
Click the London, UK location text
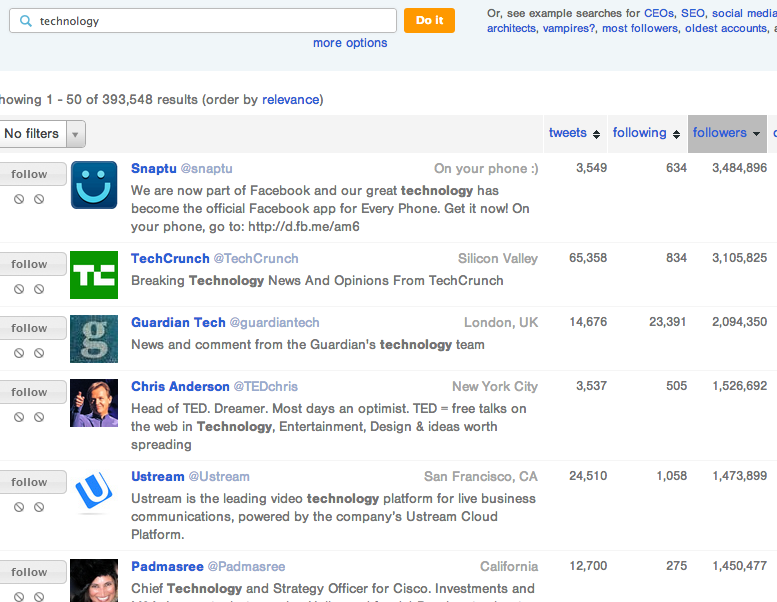click(x=501, y=323)
